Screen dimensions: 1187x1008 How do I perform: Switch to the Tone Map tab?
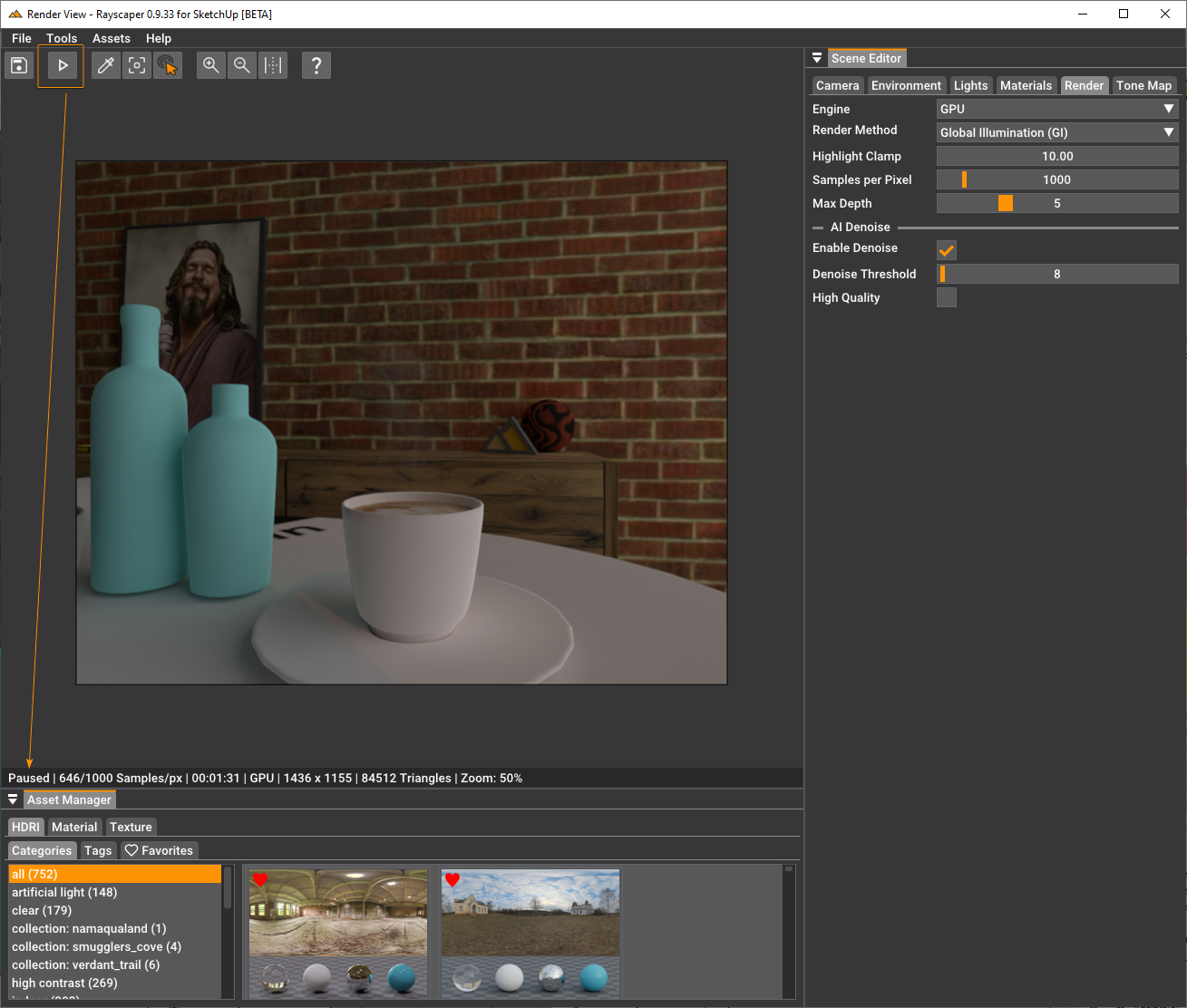1143,85
